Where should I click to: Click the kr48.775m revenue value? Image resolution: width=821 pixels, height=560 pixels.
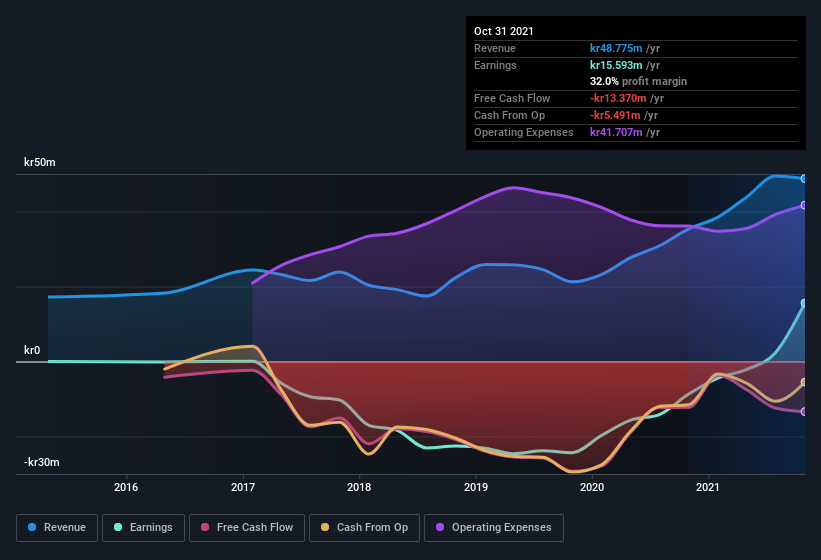(616, 48)
